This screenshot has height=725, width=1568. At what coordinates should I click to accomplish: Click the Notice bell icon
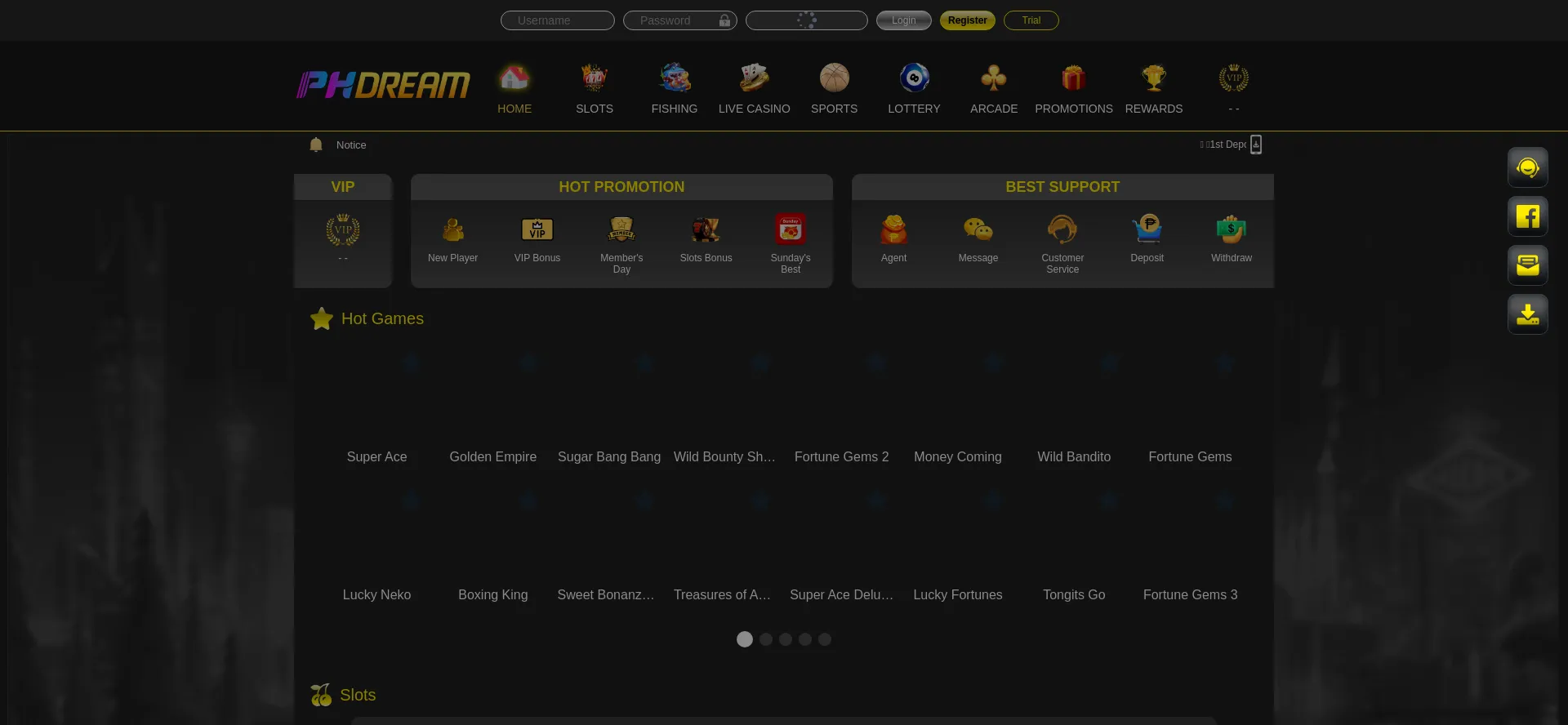pyautogui.click(x=316, y=145)
